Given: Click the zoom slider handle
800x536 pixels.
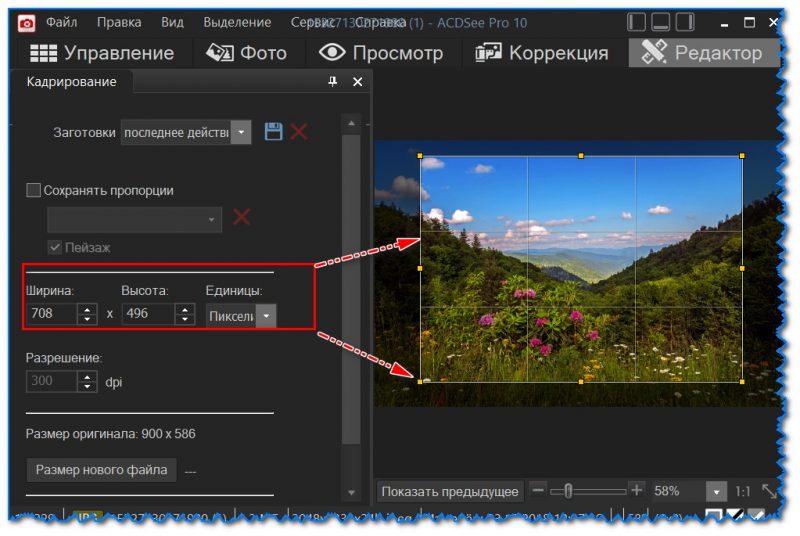Looking at the screenshot, I should 568,490.
